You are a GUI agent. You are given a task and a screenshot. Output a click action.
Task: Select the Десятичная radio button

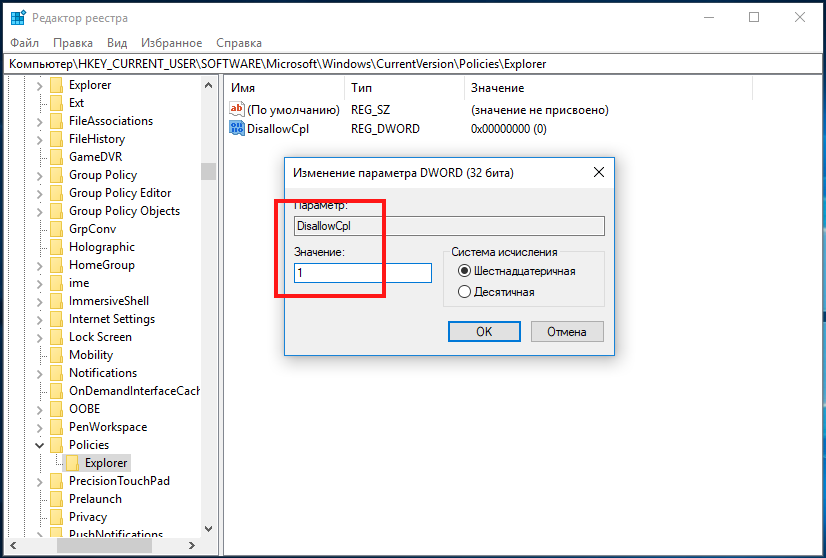(x=464, y=291)
